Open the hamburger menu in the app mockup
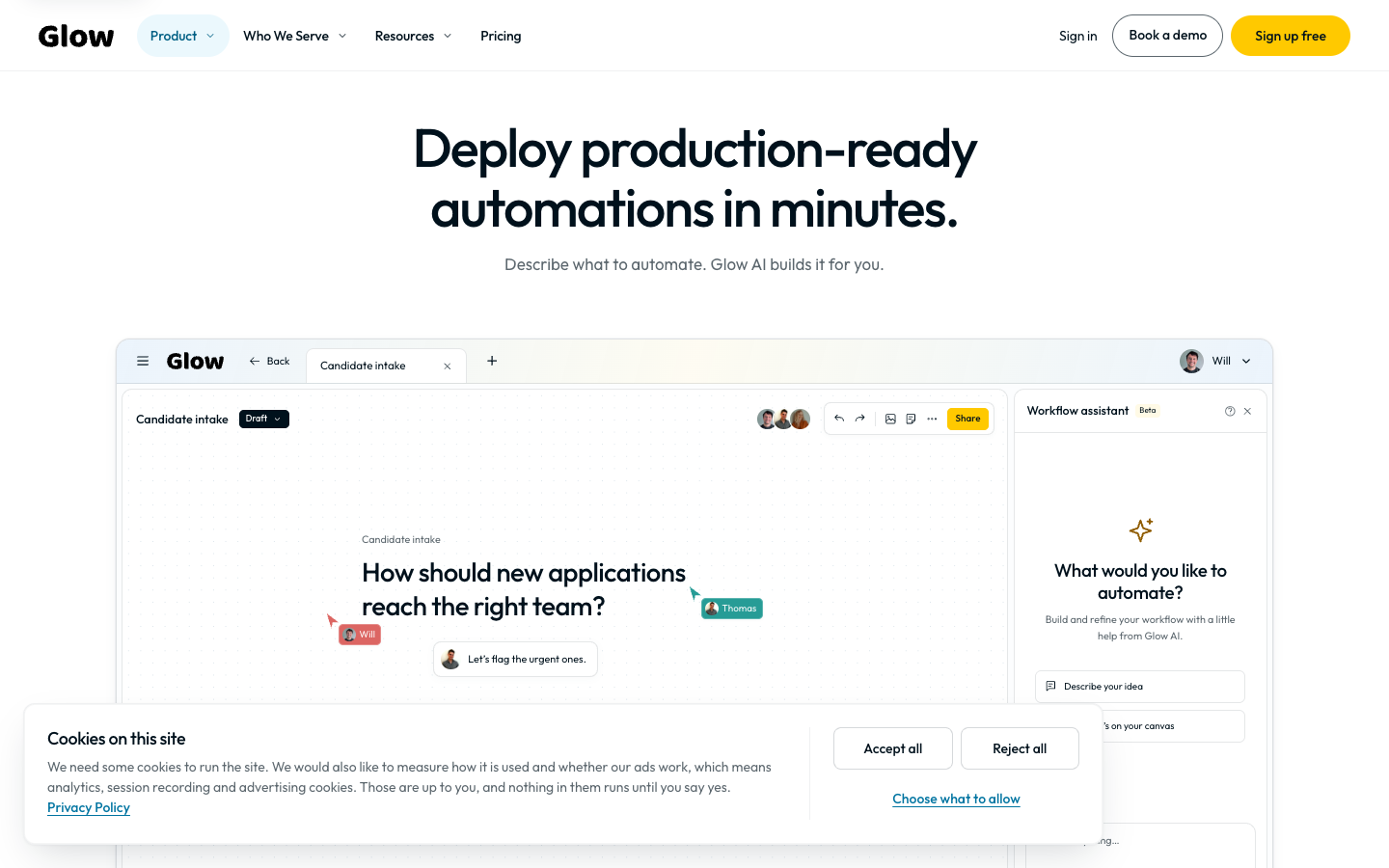 (x=143, y=361)
